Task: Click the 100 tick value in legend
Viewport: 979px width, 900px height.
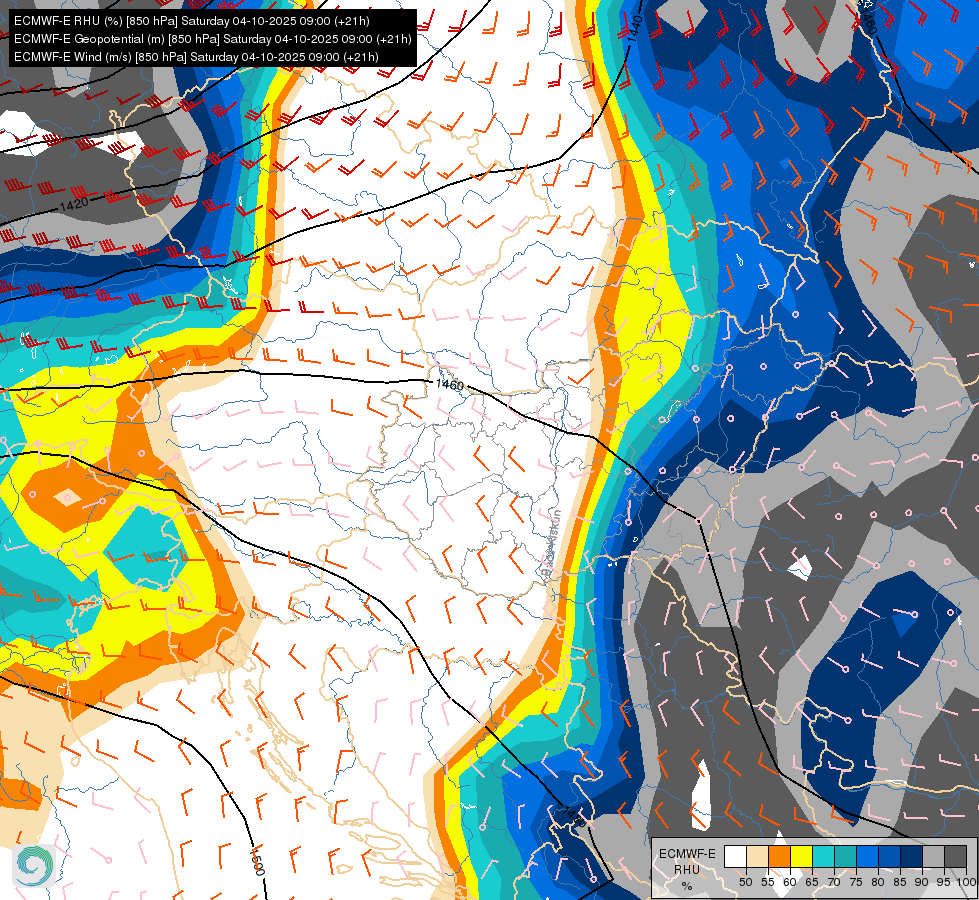Action: point(967,883)
